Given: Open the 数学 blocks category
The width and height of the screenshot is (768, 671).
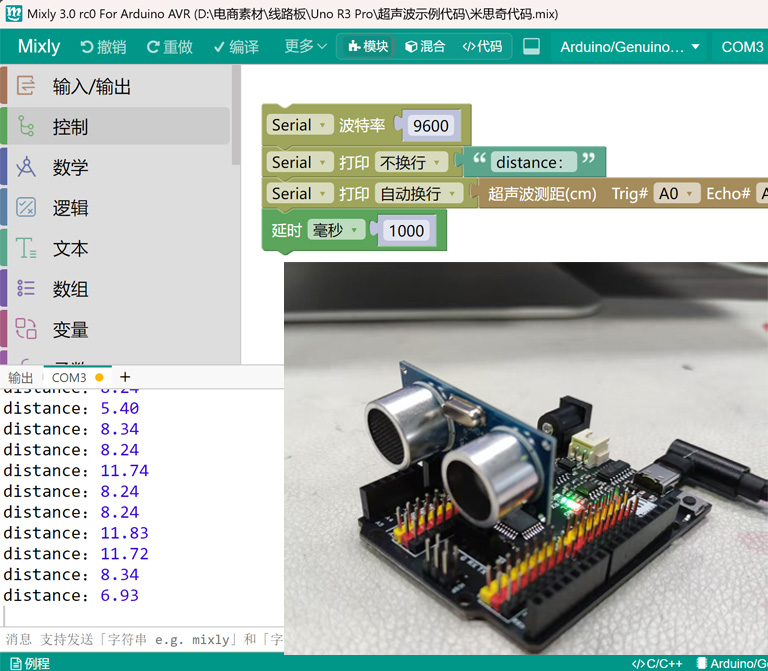Looking at the screenshot, I should [x=70, y=168].
